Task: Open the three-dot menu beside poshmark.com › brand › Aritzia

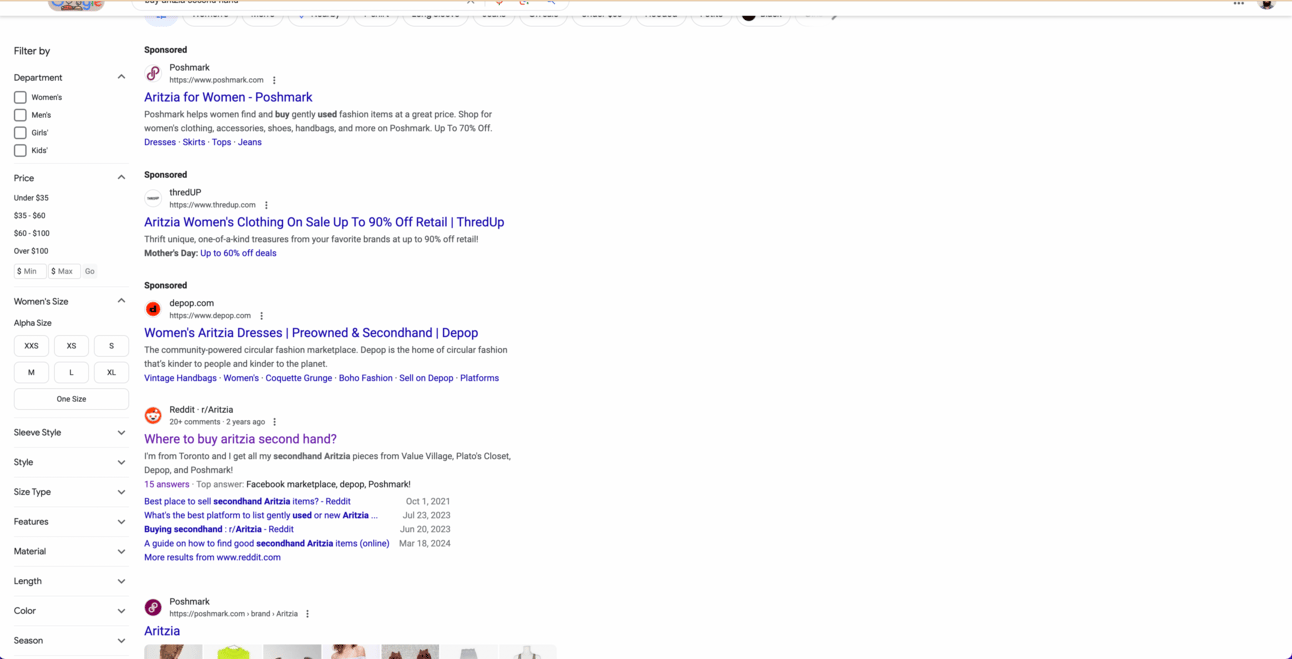Action: click(307, 614)
